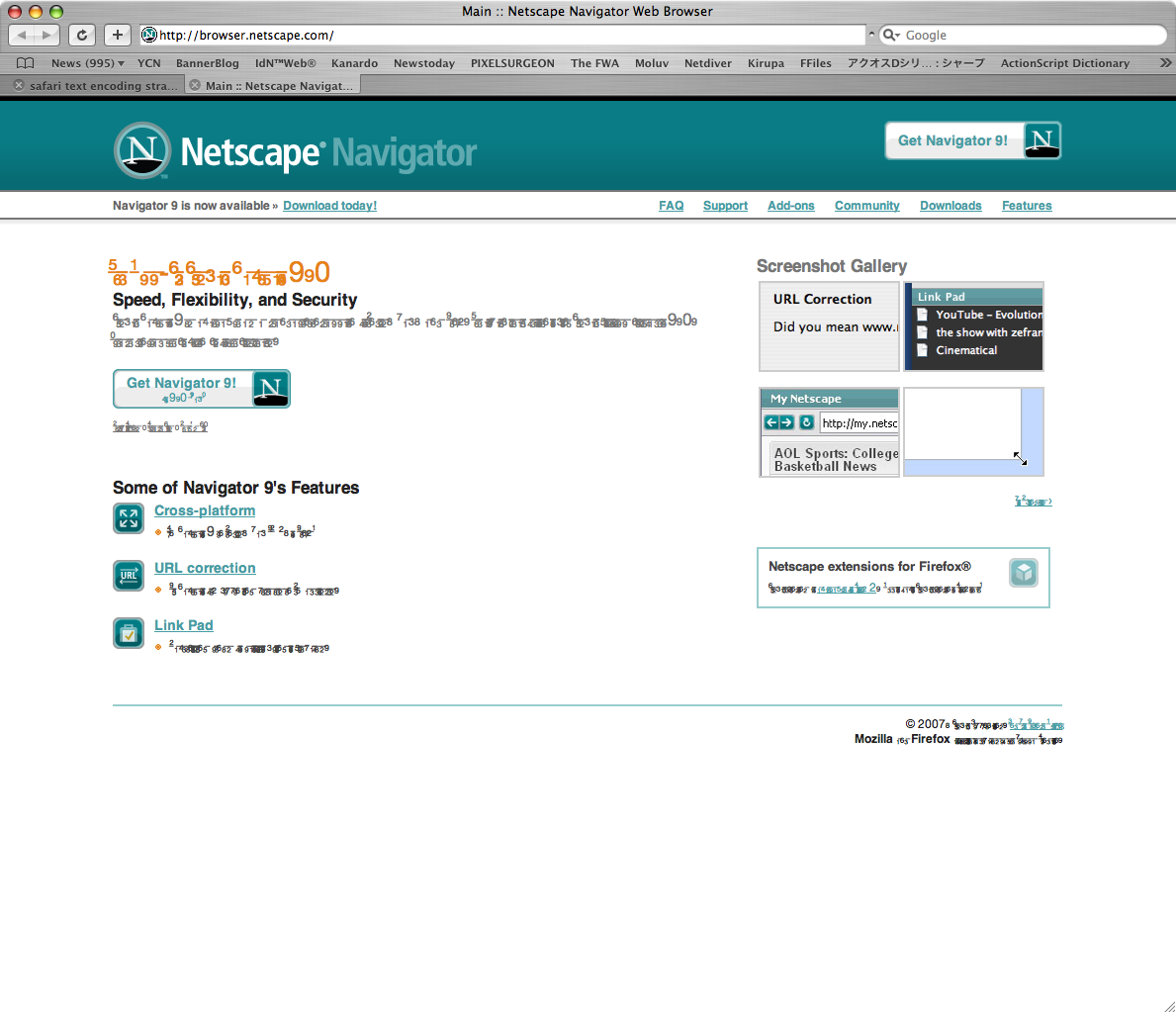1176x1013 pixels.
Task: Click the URL correction link
Action: click(205, 568)
